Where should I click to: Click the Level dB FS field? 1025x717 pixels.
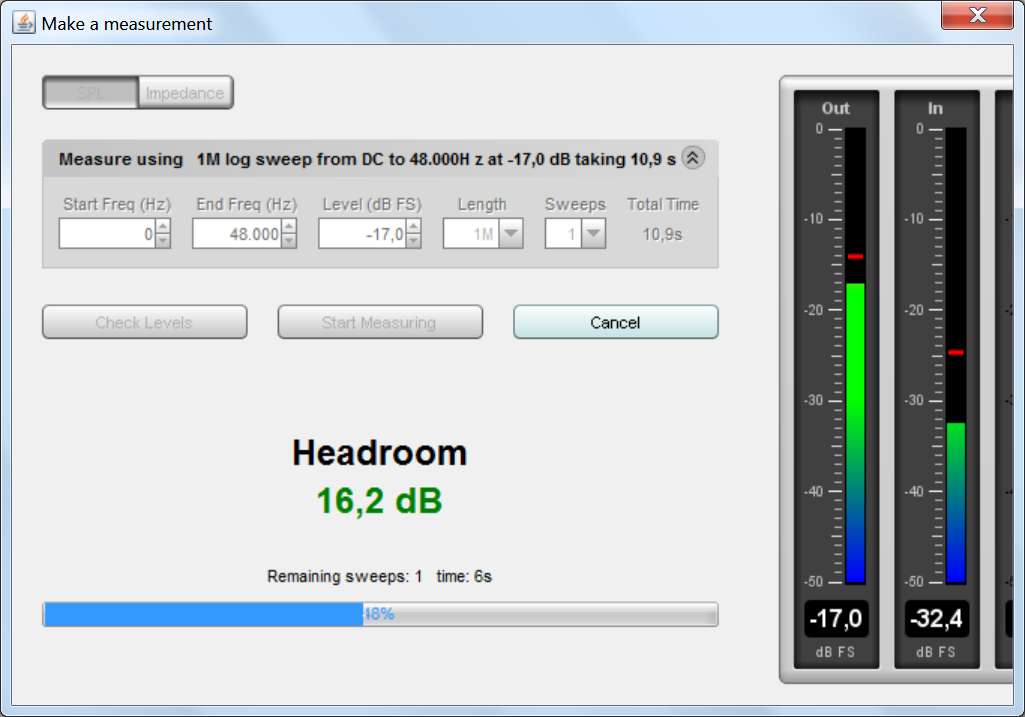(x=362, y=234)
